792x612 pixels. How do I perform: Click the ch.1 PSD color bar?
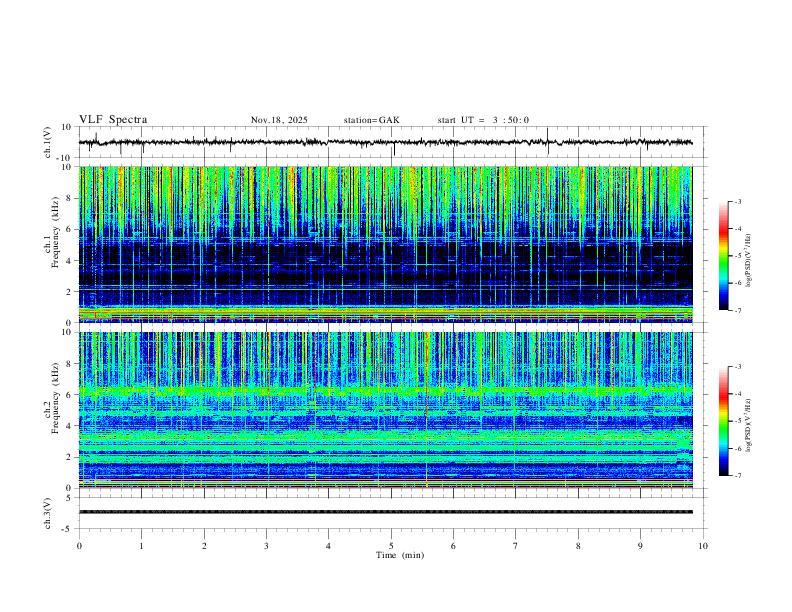(723, 256)
